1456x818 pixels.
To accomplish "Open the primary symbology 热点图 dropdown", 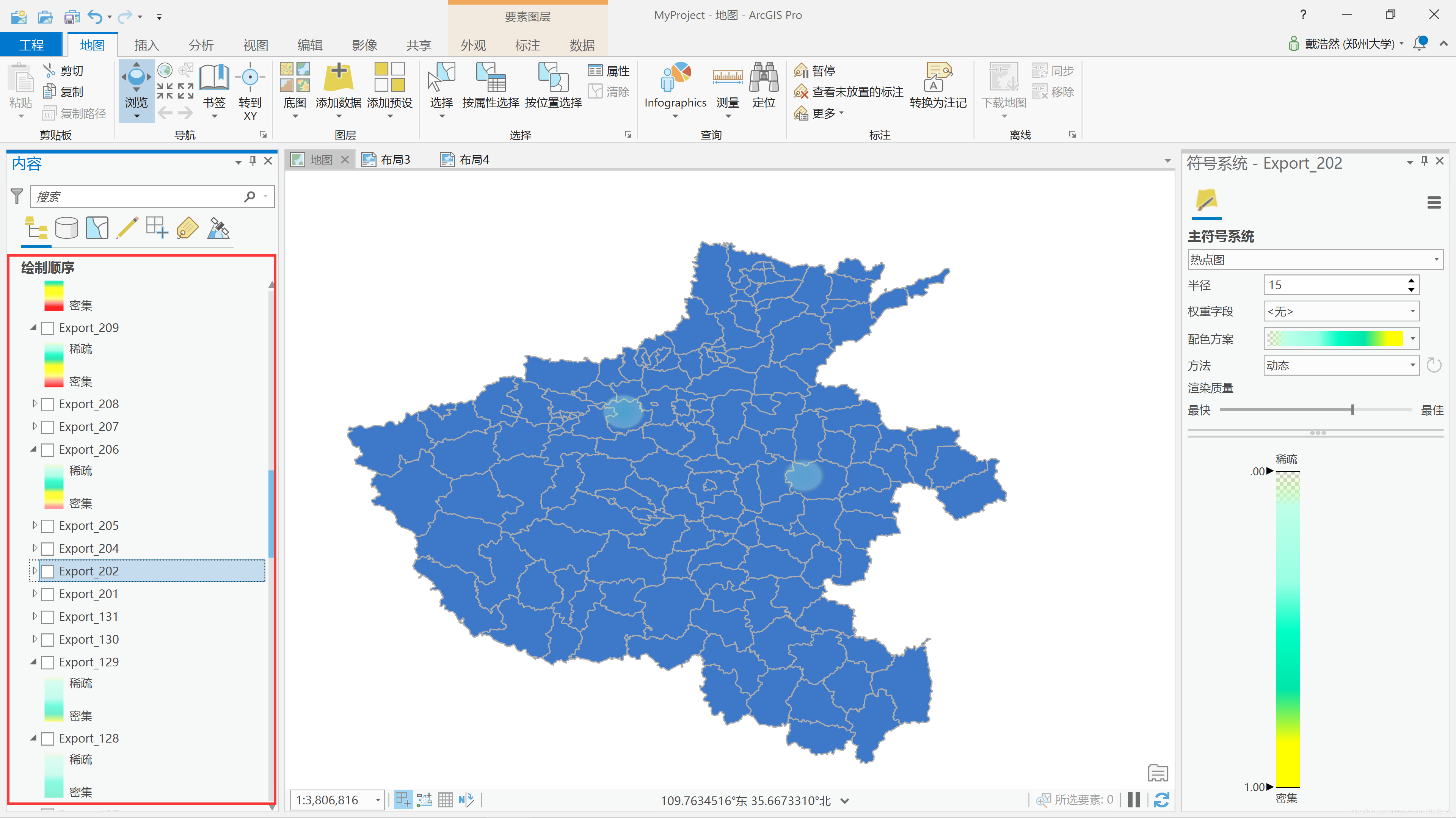I will pos(1315,260).
